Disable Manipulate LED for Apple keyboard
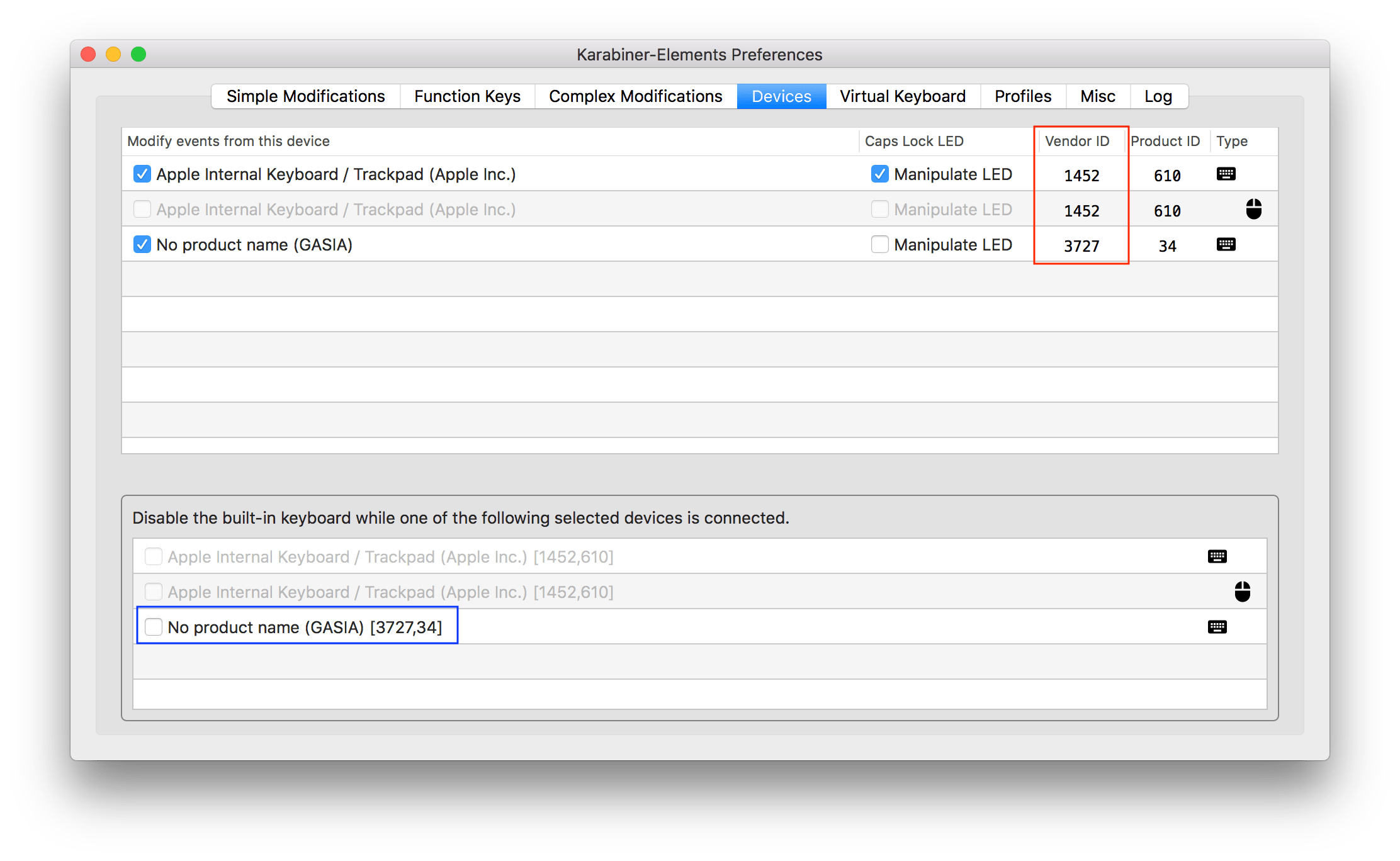1400x861 pixels. (x=879, y=174)
